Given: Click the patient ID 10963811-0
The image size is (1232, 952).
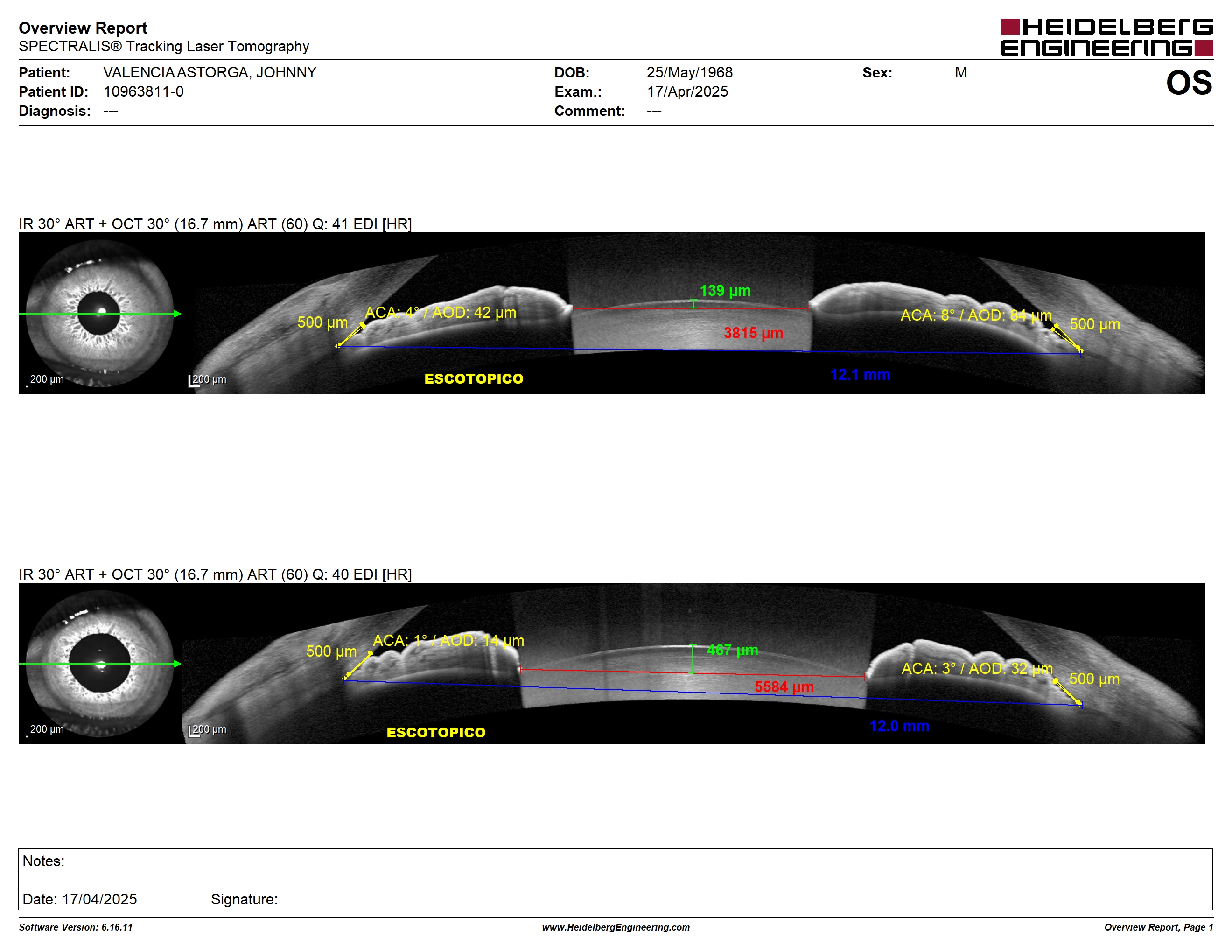Looking at the screenshot, I should click(x=143, y=92).
